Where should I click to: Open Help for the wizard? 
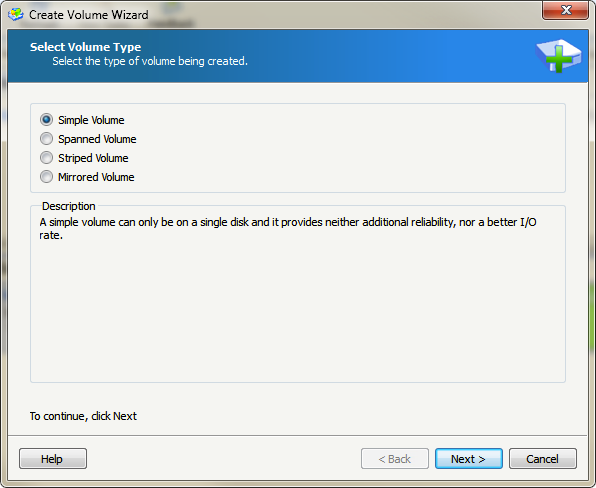coord(53,459)
